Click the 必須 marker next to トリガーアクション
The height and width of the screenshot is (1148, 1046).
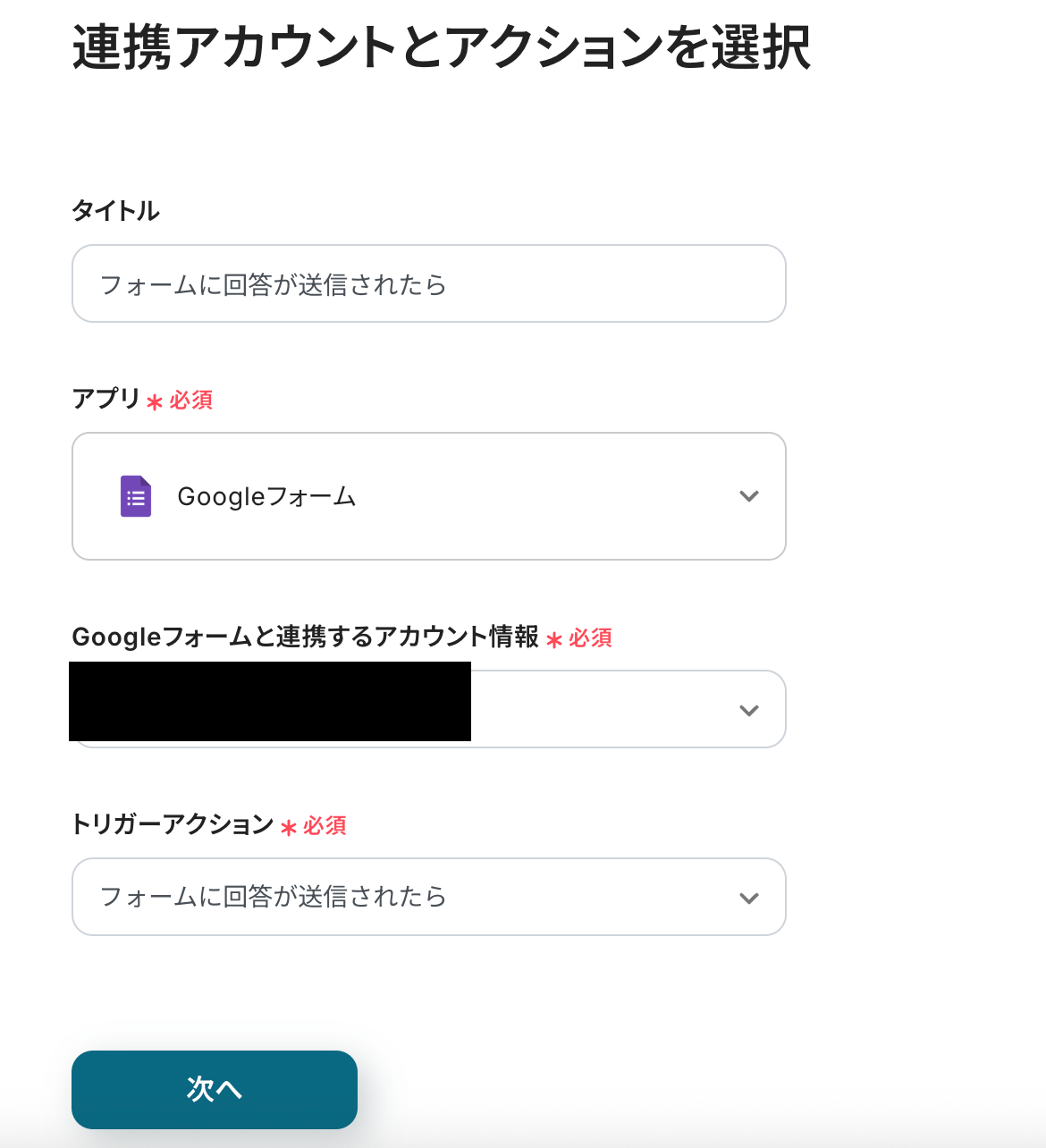(325, 825)
